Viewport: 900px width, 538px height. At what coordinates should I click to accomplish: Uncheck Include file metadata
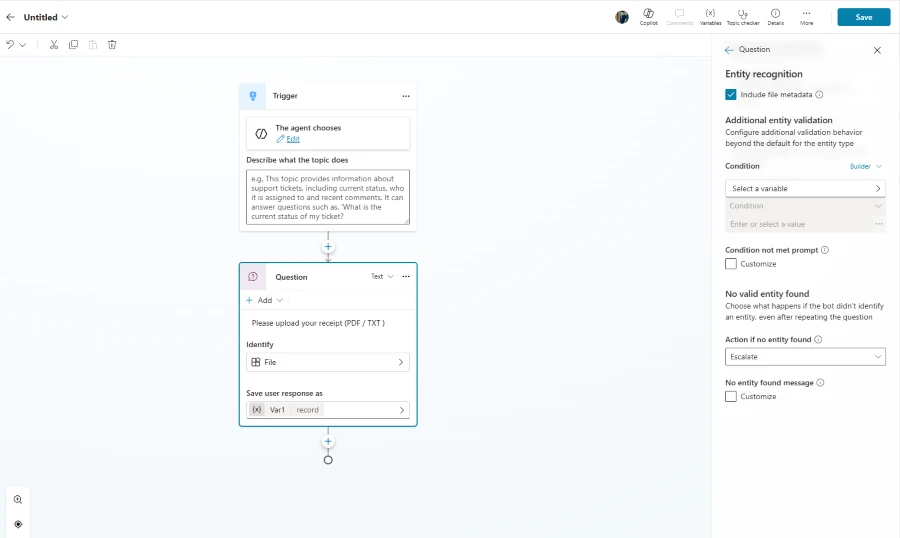coord(731,95)
